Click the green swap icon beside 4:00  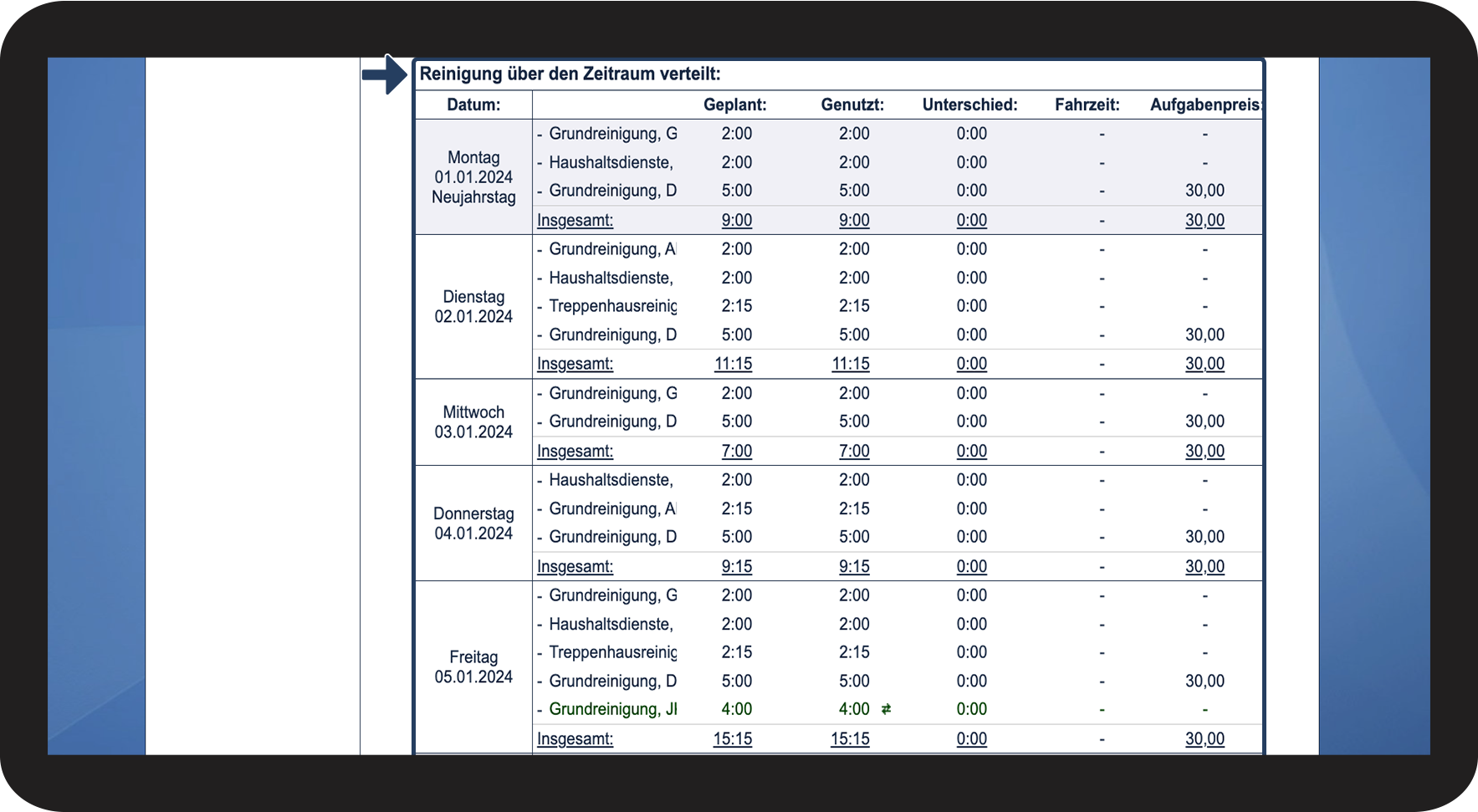pyautogui.click(x=886, y=709)
